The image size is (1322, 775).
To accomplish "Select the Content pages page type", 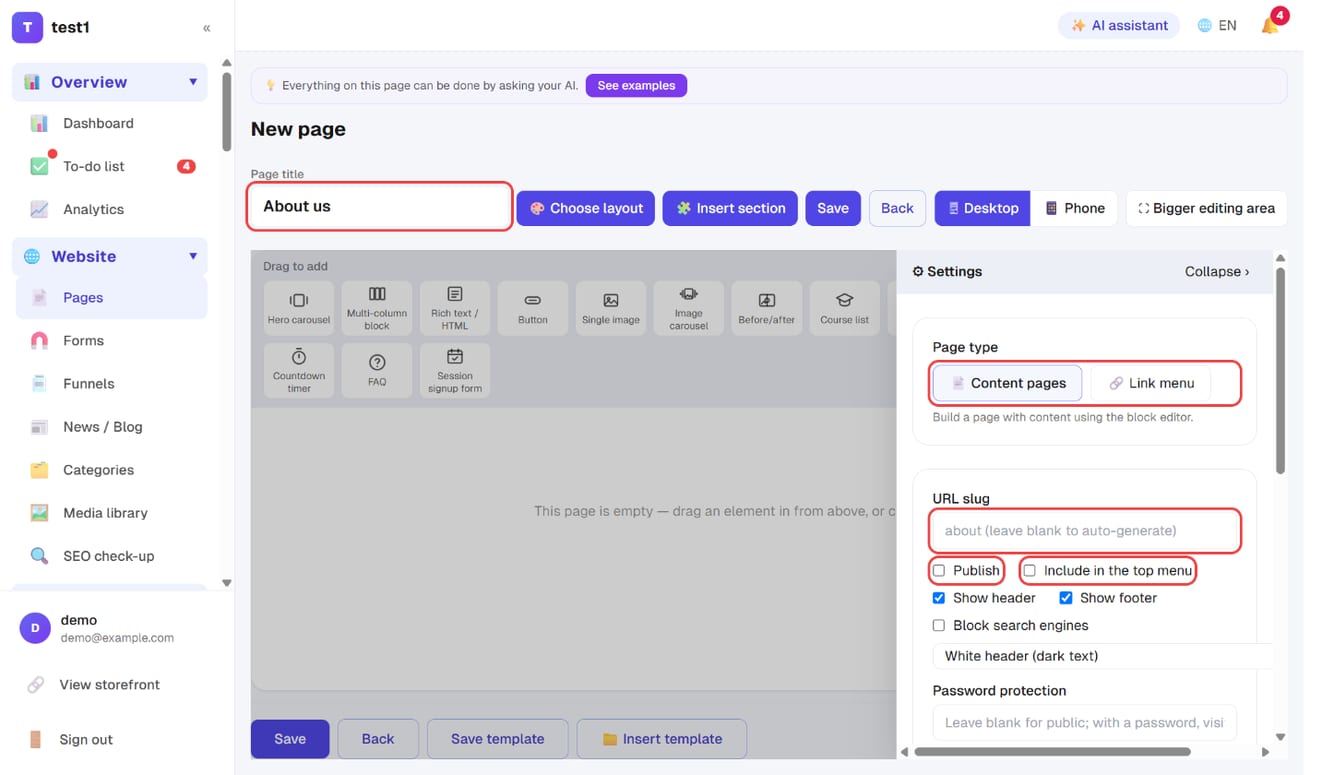I will pos(1007,383).
